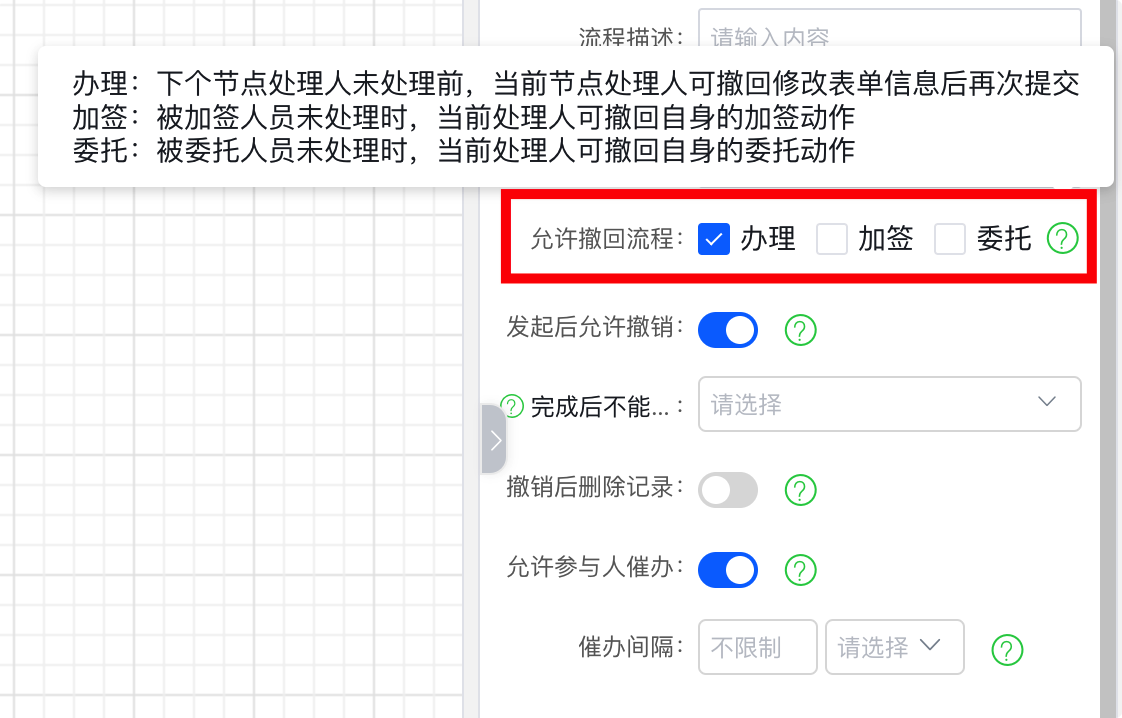Focus the 催办间隔 不限制 input field
1122x718 pixels.
click(x=757, y=647)
